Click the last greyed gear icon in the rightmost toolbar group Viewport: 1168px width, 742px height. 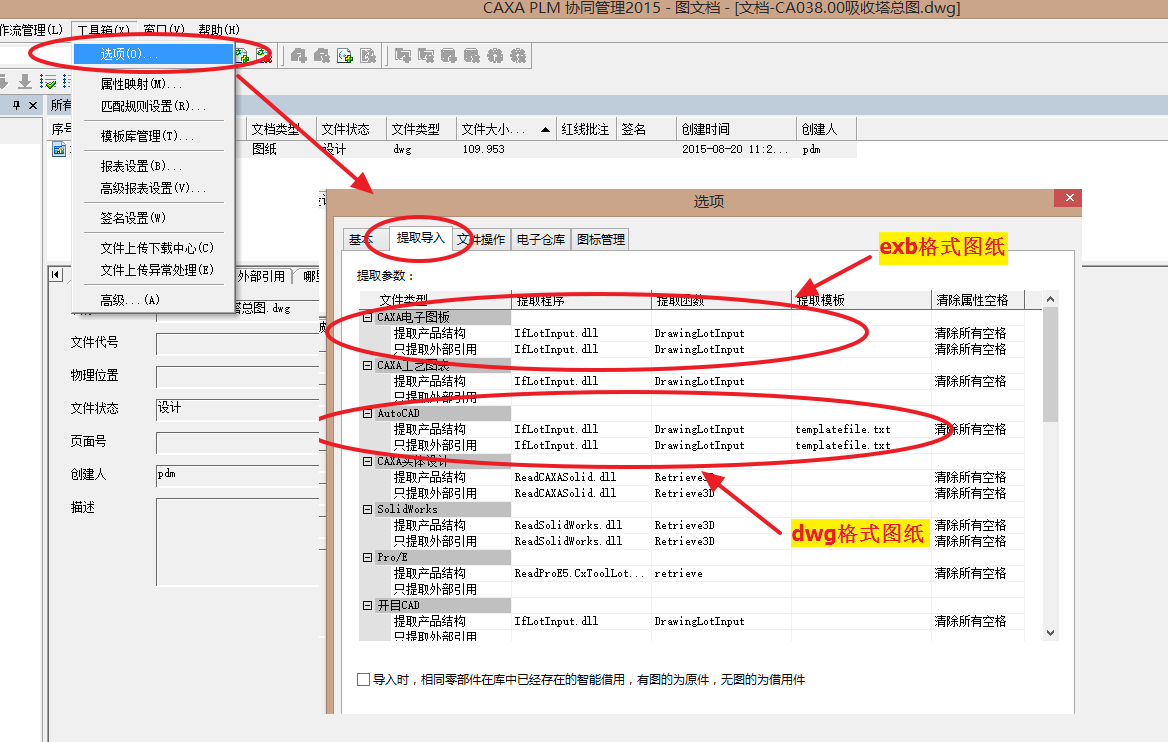pos(518,56)
